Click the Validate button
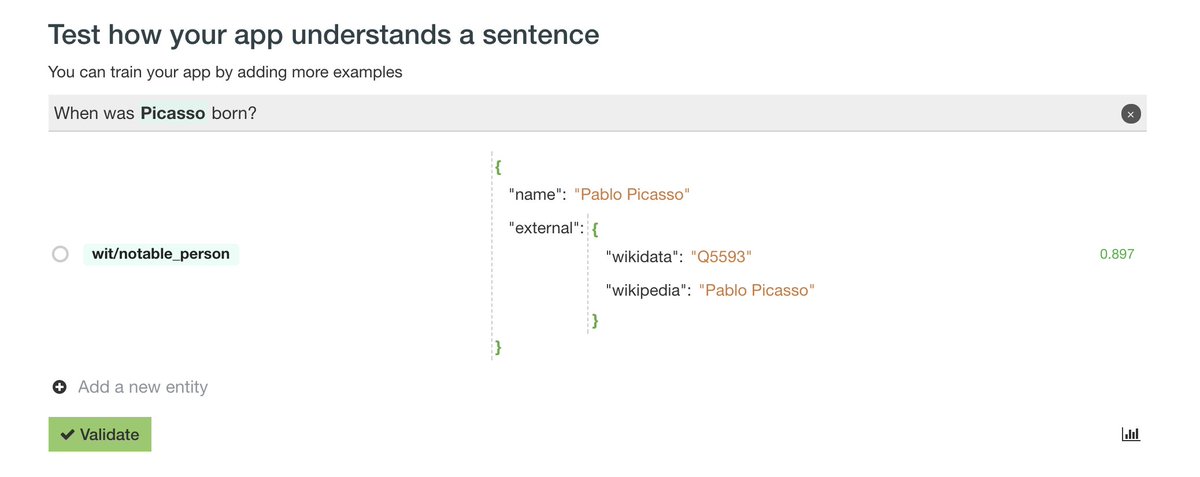 [100, 434]
